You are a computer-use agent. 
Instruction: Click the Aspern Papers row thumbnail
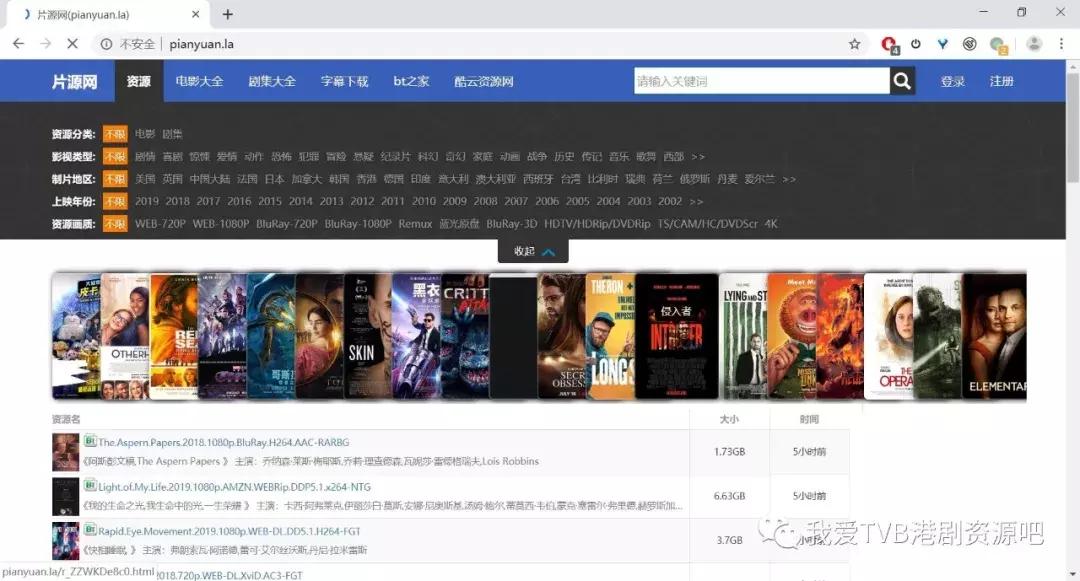tap(65, 452)
